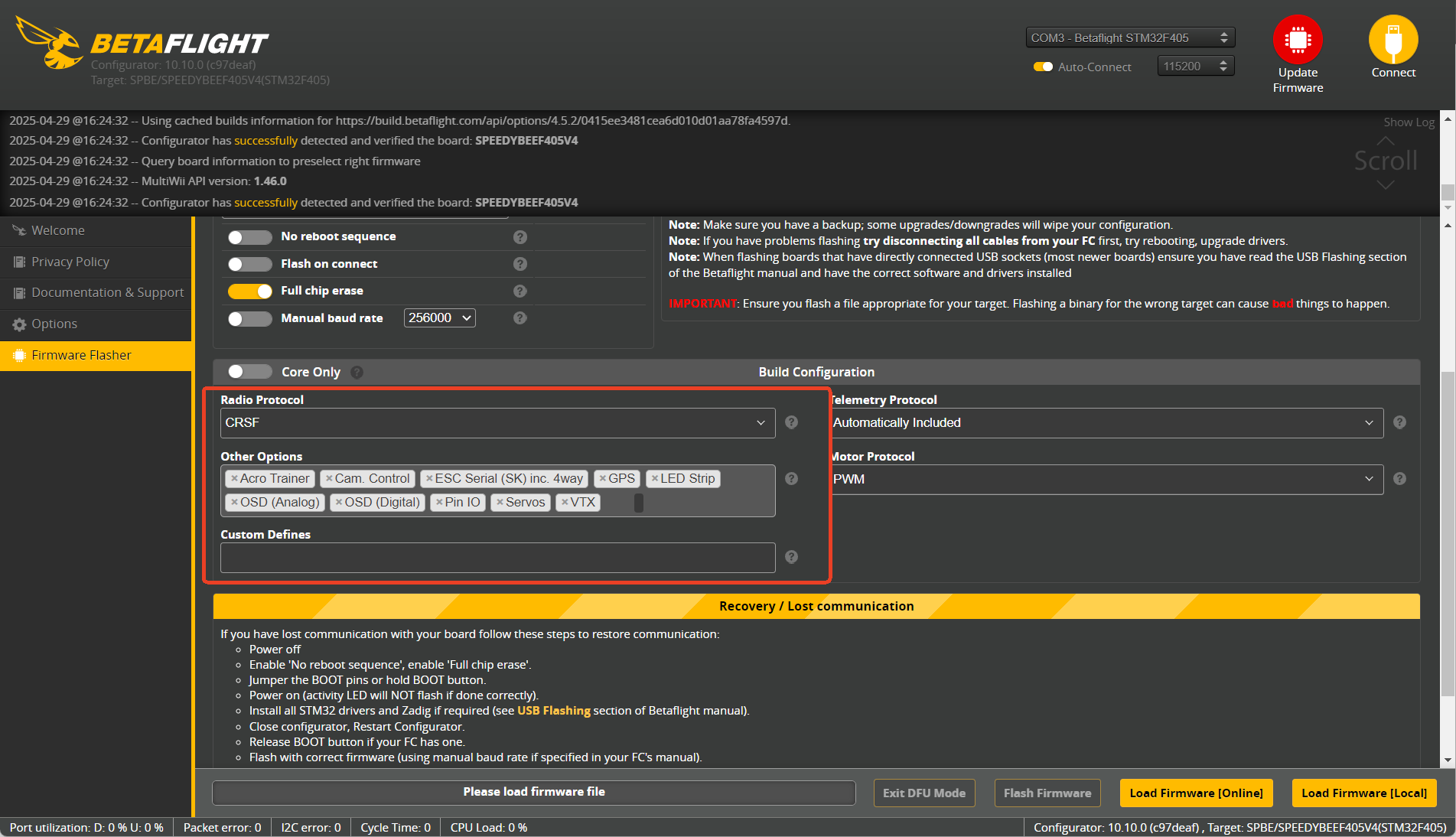Click the Flash Firmware button

(1047, 793)
